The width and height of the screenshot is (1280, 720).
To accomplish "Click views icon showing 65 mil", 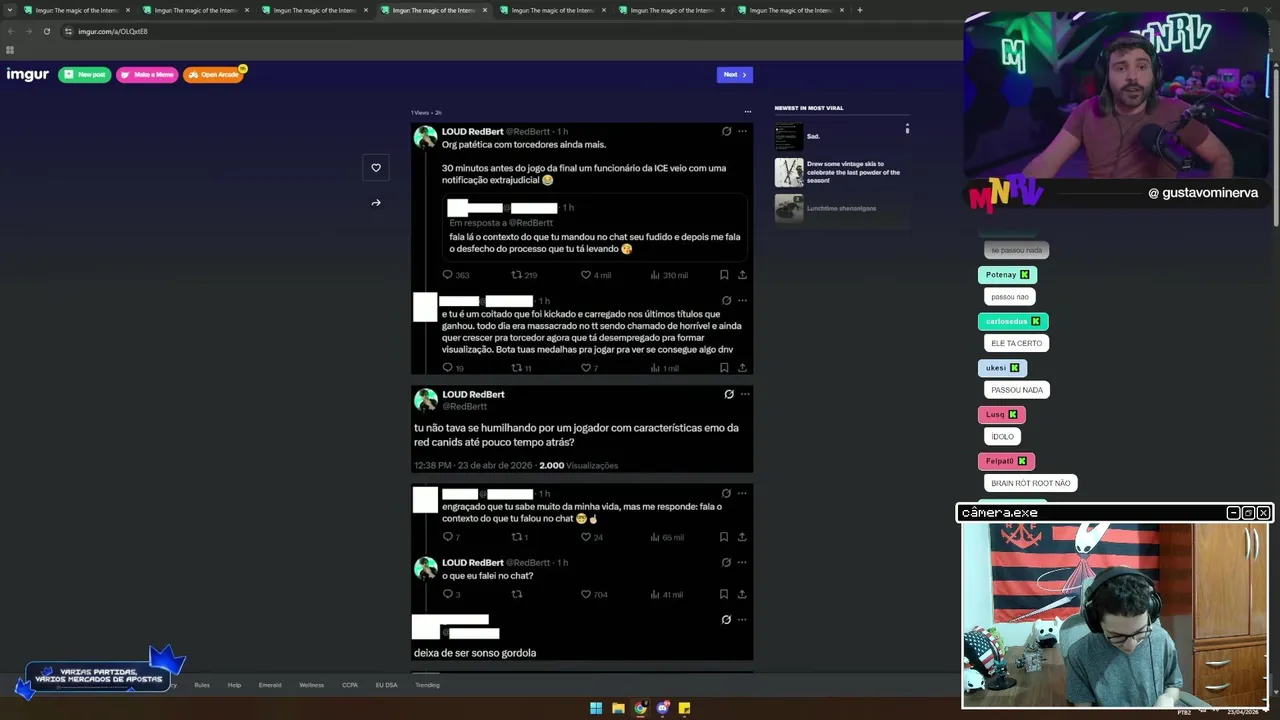I will (655, 537).
